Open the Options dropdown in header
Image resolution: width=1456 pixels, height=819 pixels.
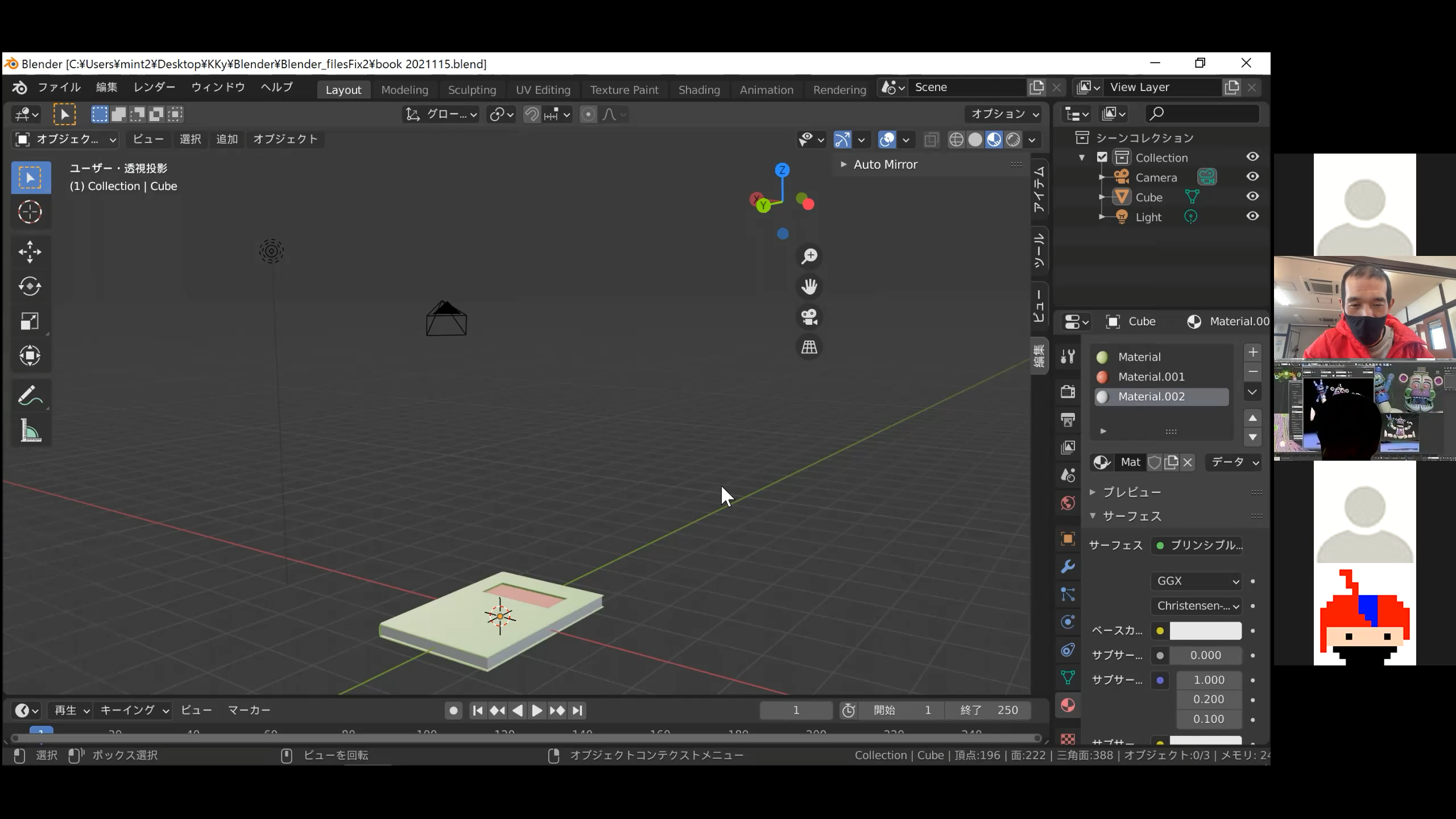(1003, 114)
